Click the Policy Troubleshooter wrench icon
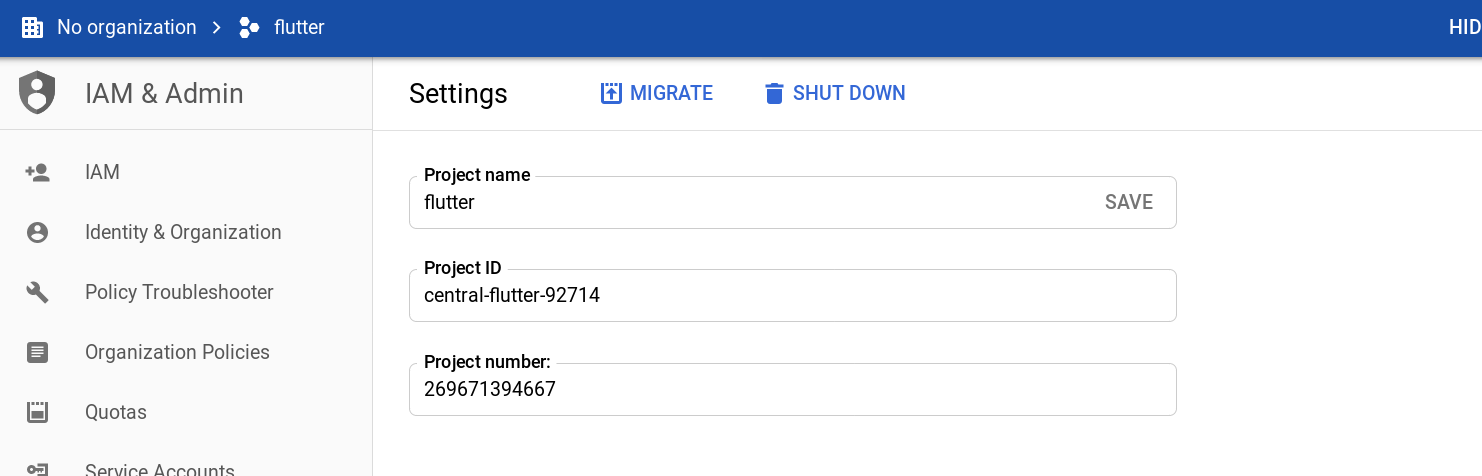This screenshot has height=476, width=1482. (37, 292)
